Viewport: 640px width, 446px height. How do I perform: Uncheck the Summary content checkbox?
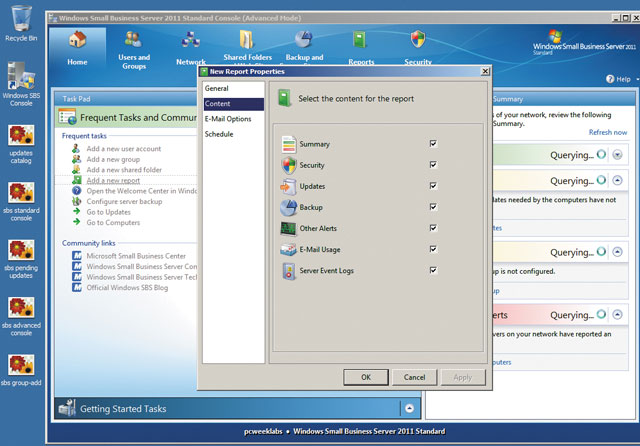(433, 144)
